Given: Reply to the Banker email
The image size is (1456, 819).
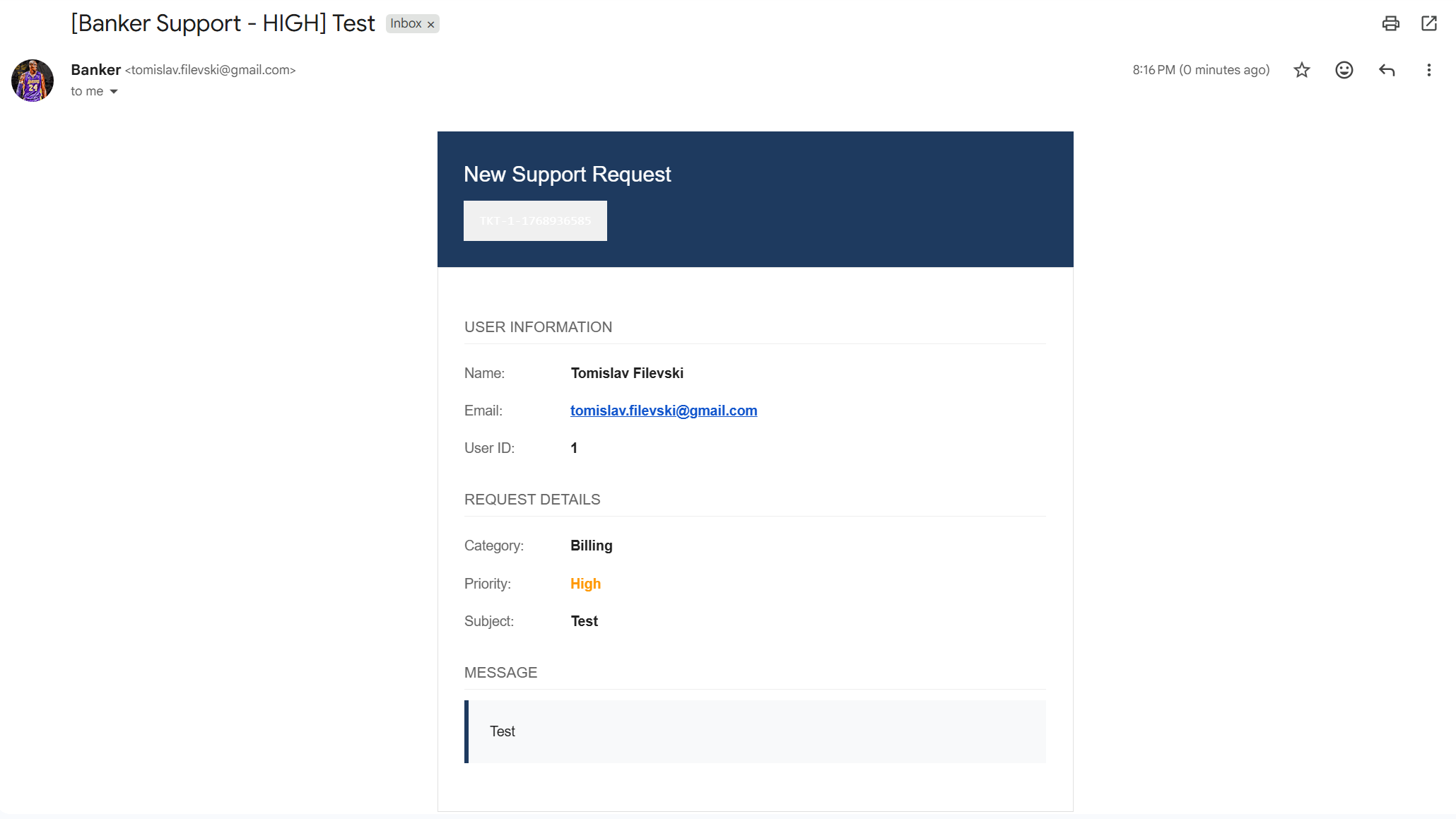Looking at the screenshot, I should click(1386, 70).
